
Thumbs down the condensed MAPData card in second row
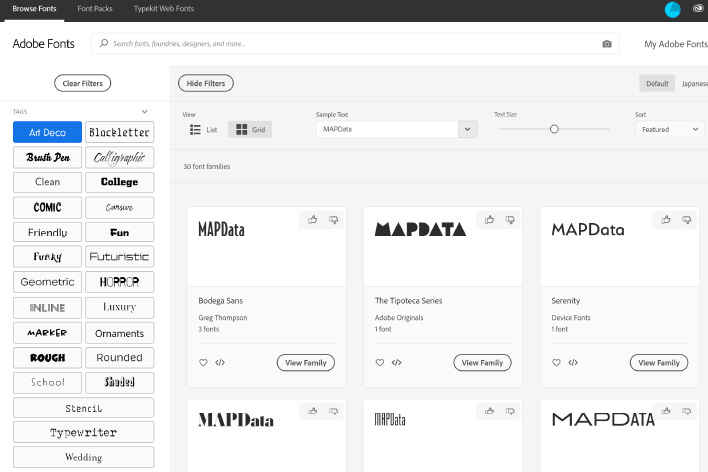(510, 411)
